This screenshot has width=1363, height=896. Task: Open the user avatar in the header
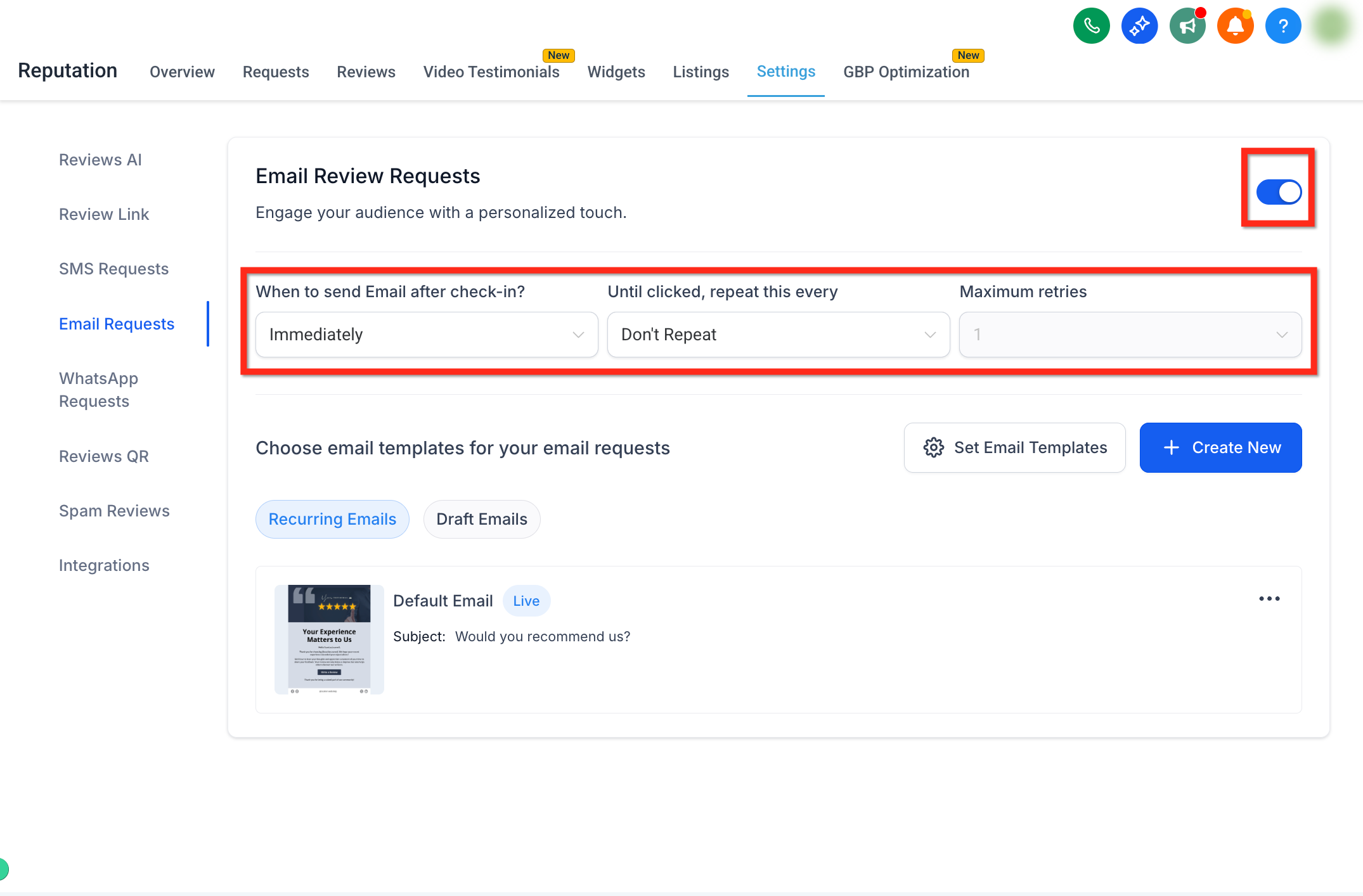(1331, 26)
